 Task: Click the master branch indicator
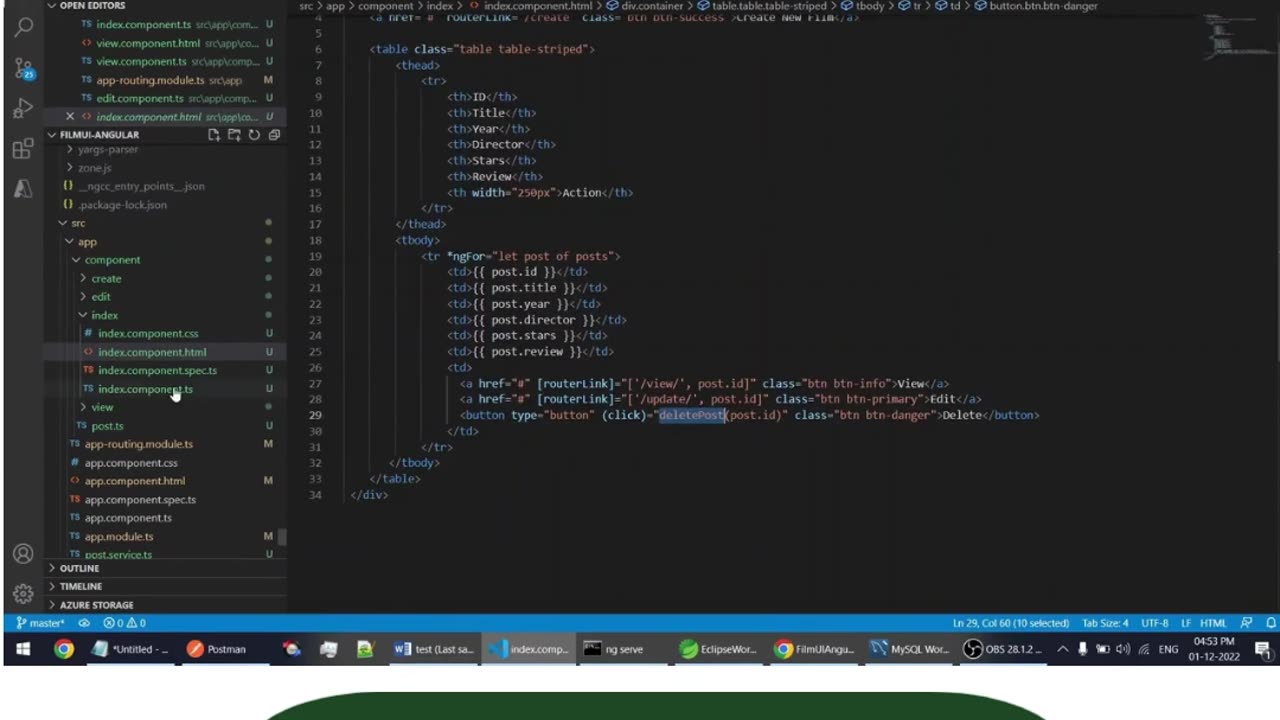[40, 623]
